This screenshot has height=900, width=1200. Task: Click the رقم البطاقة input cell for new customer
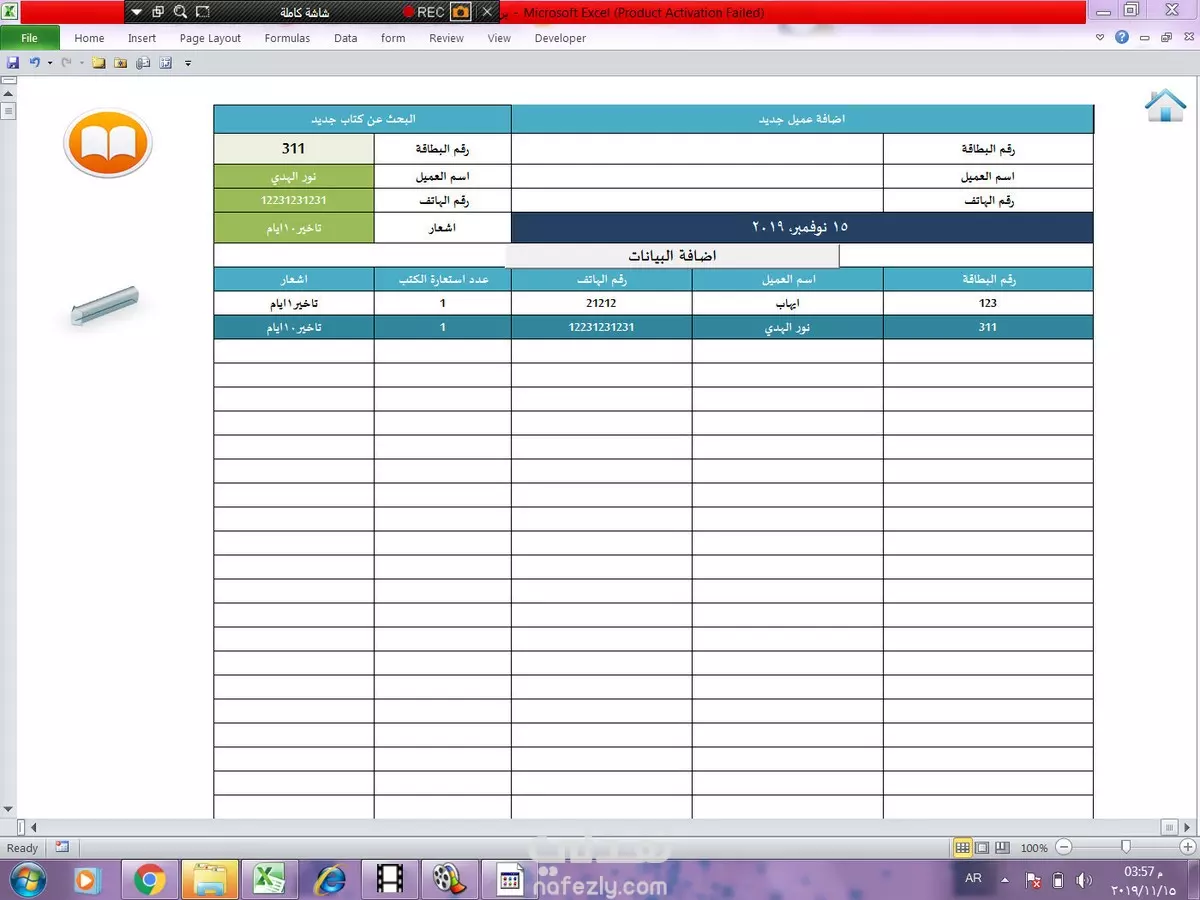pyautogui.click(x=697, y=148)
